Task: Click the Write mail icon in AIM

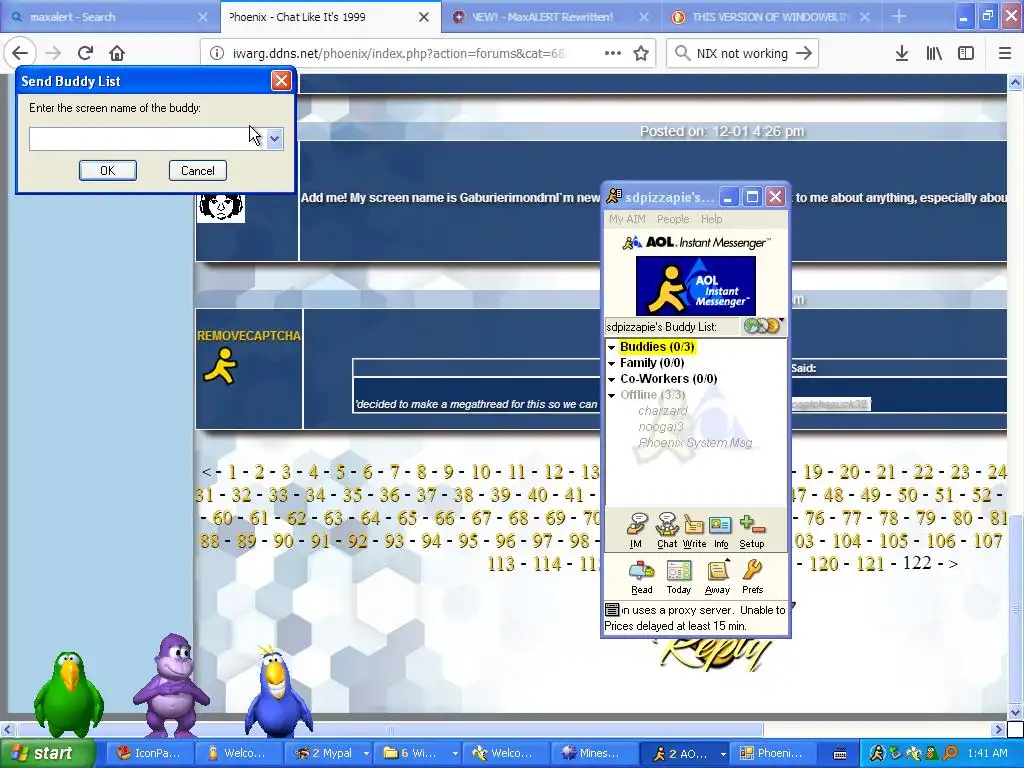Action: click(x=694, y=530)
